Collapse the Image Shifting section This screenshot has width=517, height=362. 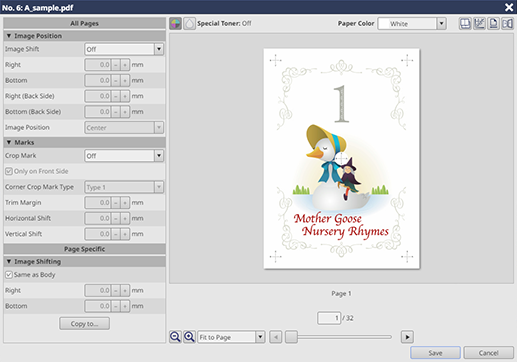[x=9, y=261]
